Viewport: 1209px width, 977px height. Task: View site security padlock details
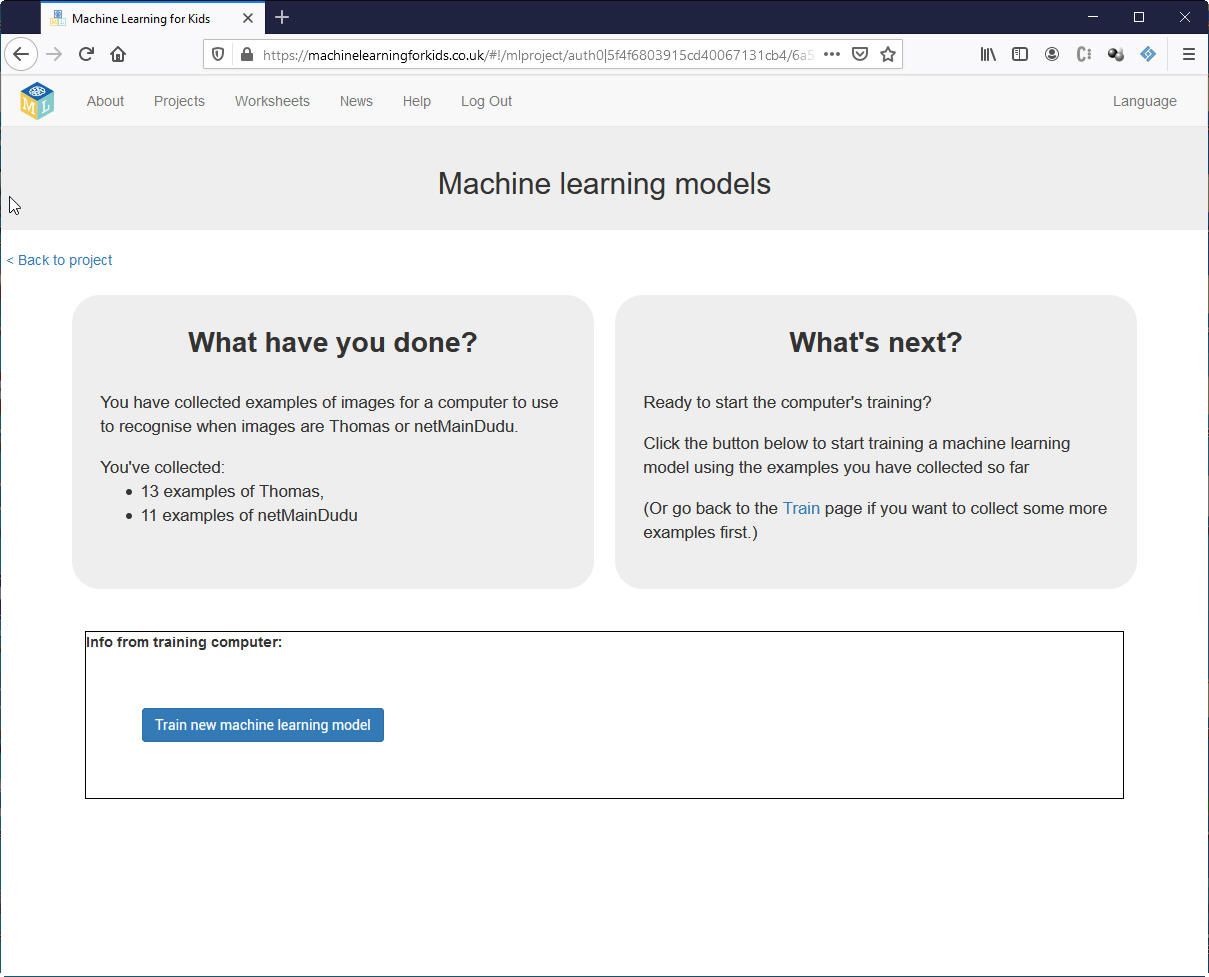click(x=246, y=54)
